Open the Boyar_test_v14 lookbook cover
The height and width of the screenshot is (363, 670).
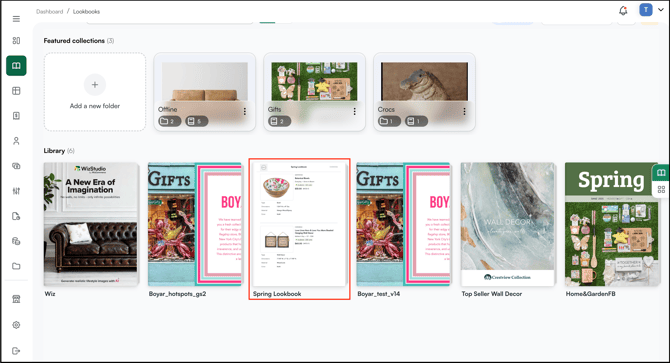coord(404,224)
